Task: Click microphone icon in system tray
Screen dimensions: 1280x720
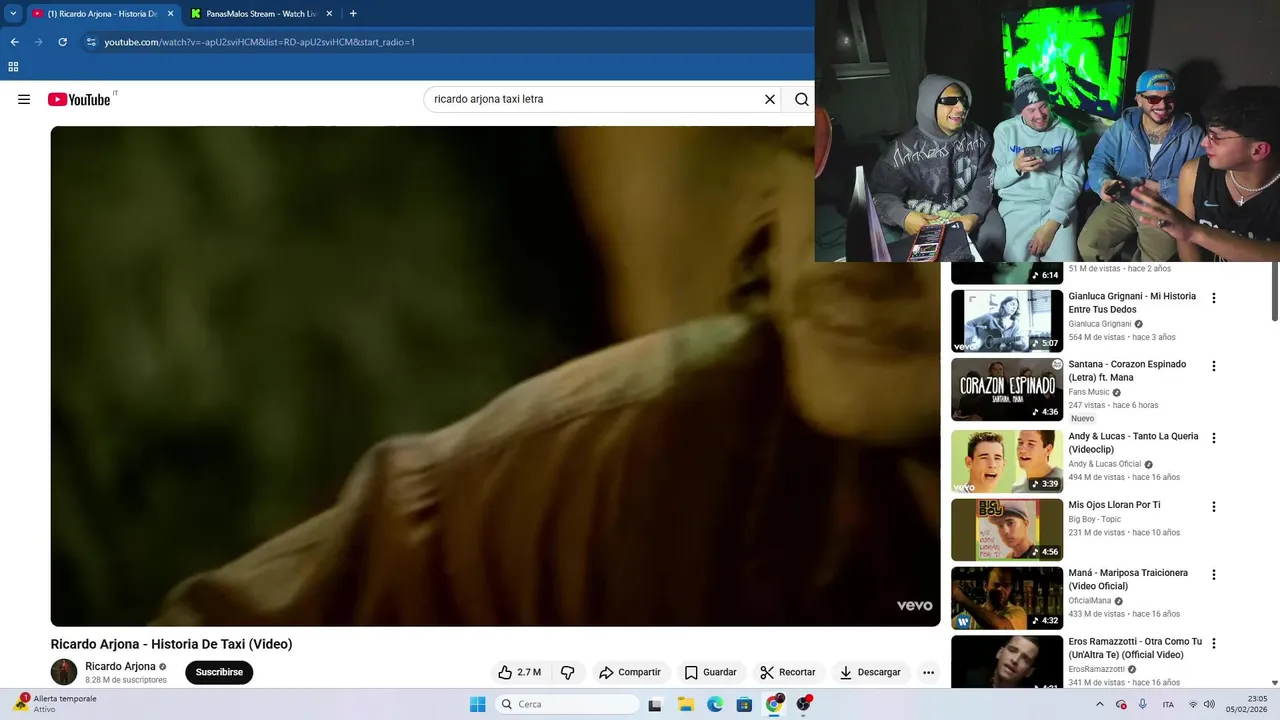Action: tap(1142, 704)
